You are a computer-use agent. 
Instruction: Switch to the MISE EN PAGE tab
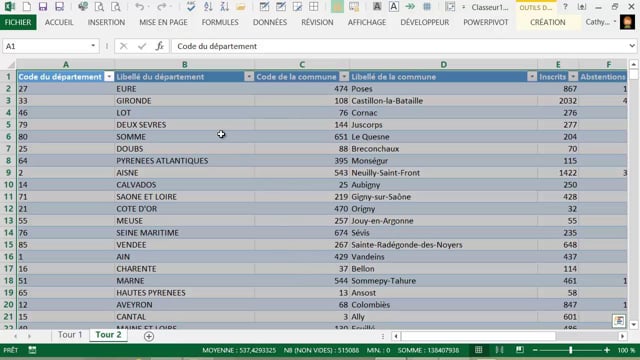(x=163, y=22)
